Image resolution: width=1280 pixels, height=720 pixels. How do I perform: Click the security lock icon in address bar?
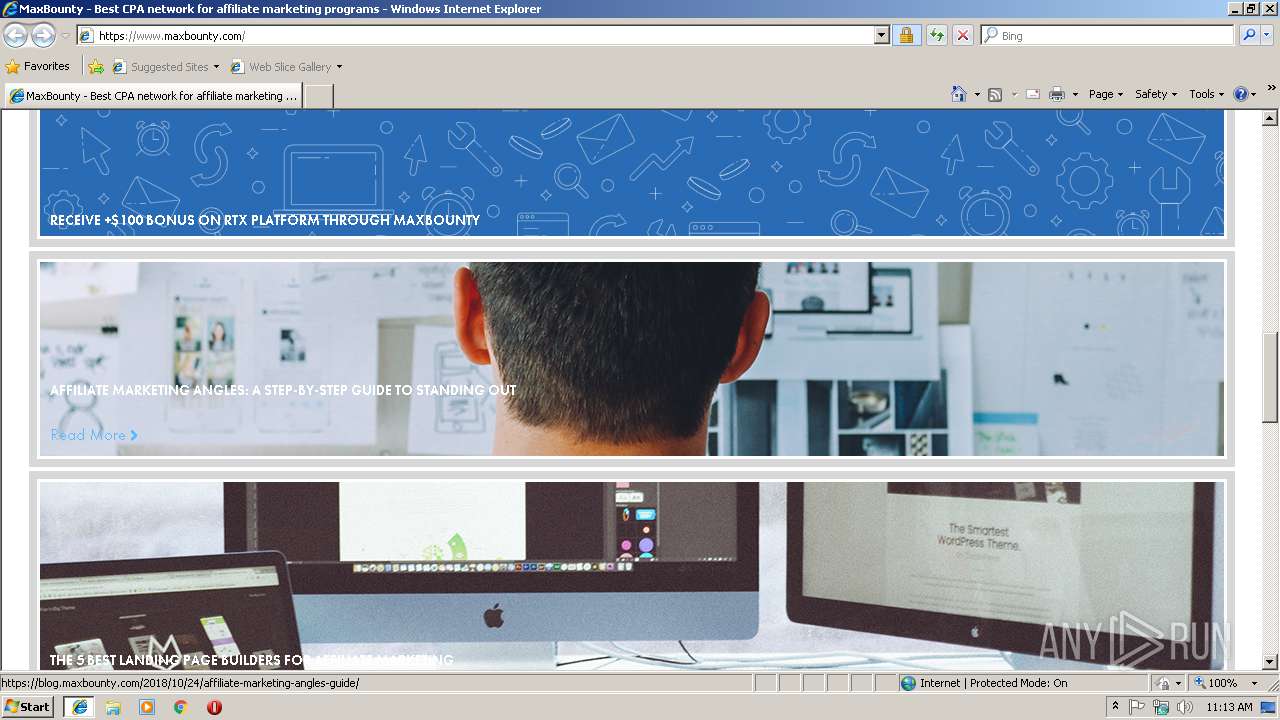(x=906, y=36)
